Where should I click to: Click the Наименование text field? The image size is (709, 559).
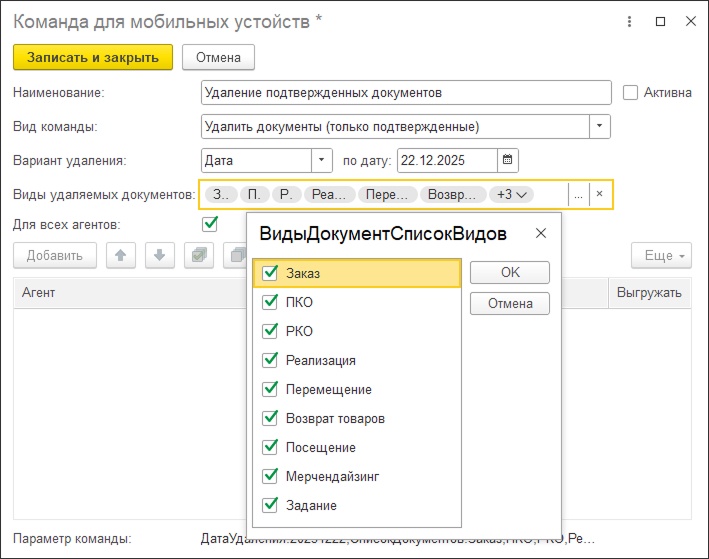(405, 93)
